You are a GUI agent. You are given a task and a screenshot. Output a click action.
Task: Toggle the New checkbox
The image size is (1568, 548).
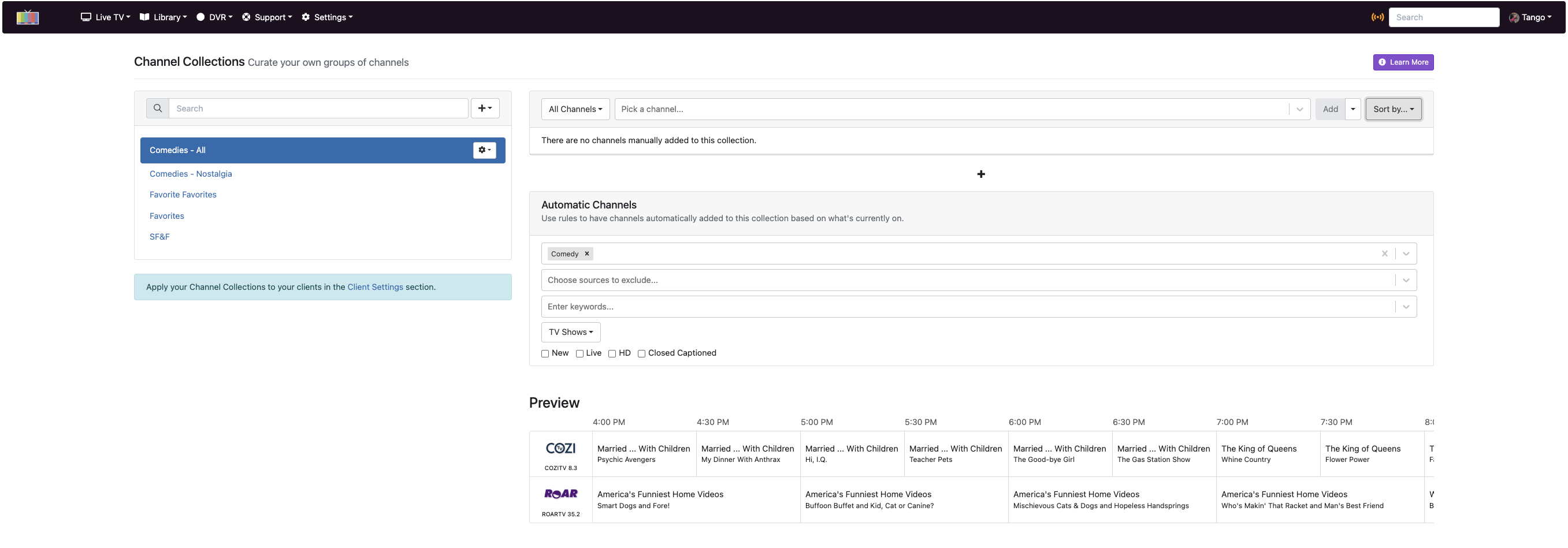coord(545,353)
